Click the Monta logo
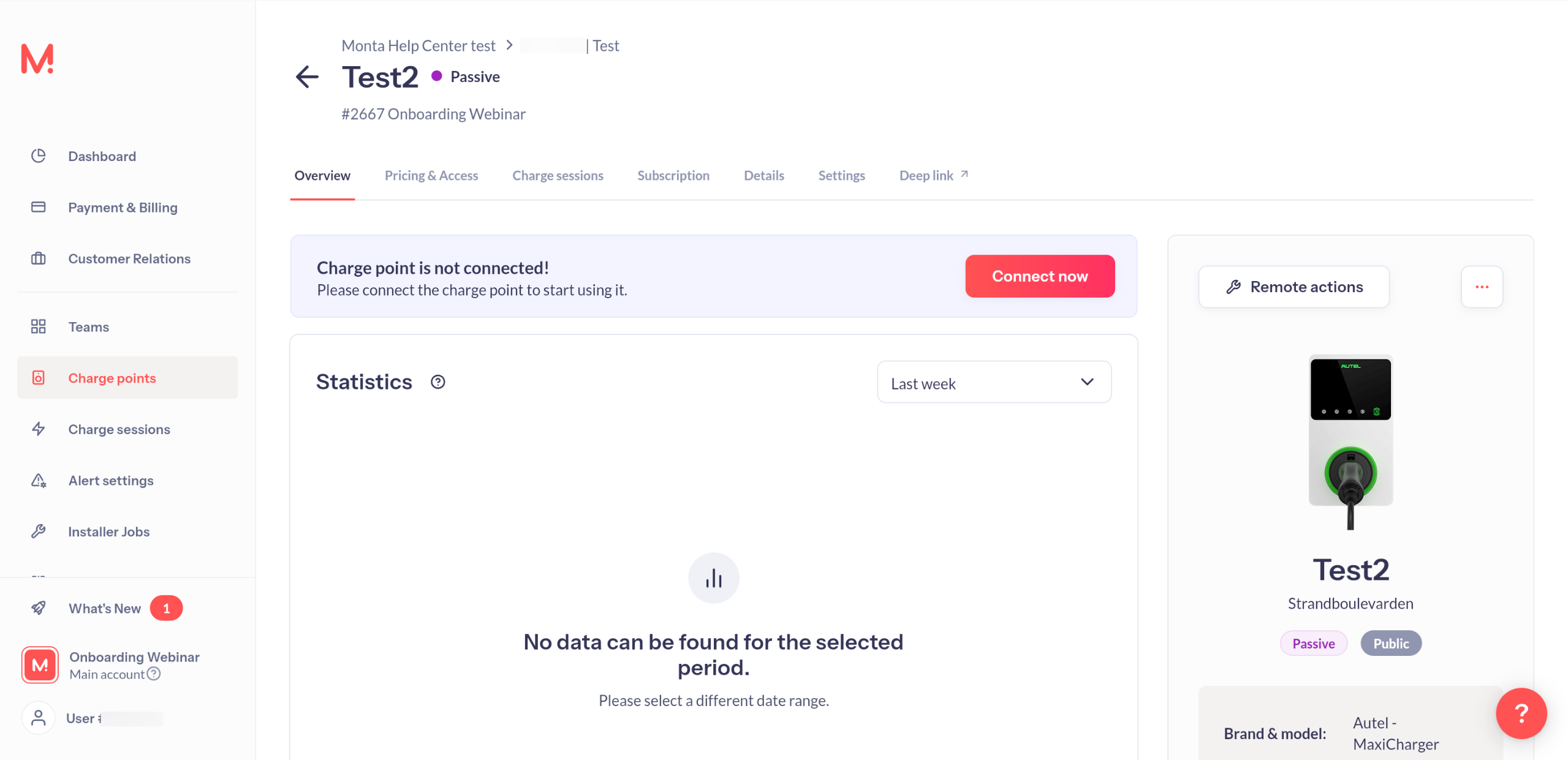Viewport: 1568px width, 760px height. tap(37, 59)
